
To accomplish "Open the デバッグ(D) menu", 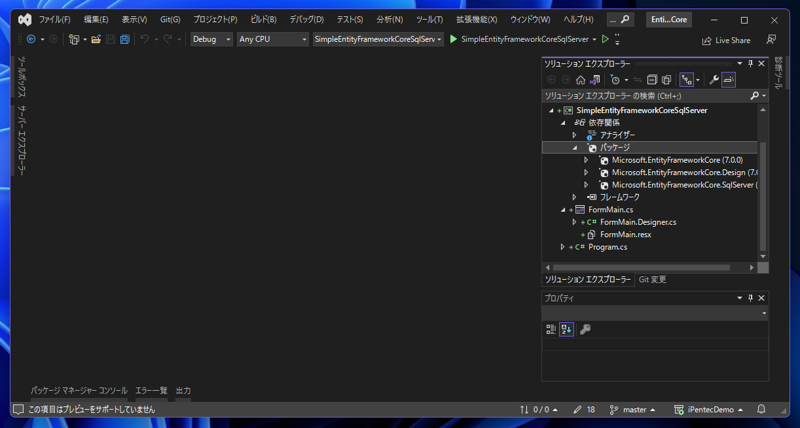I will click(x=307, y=20).
